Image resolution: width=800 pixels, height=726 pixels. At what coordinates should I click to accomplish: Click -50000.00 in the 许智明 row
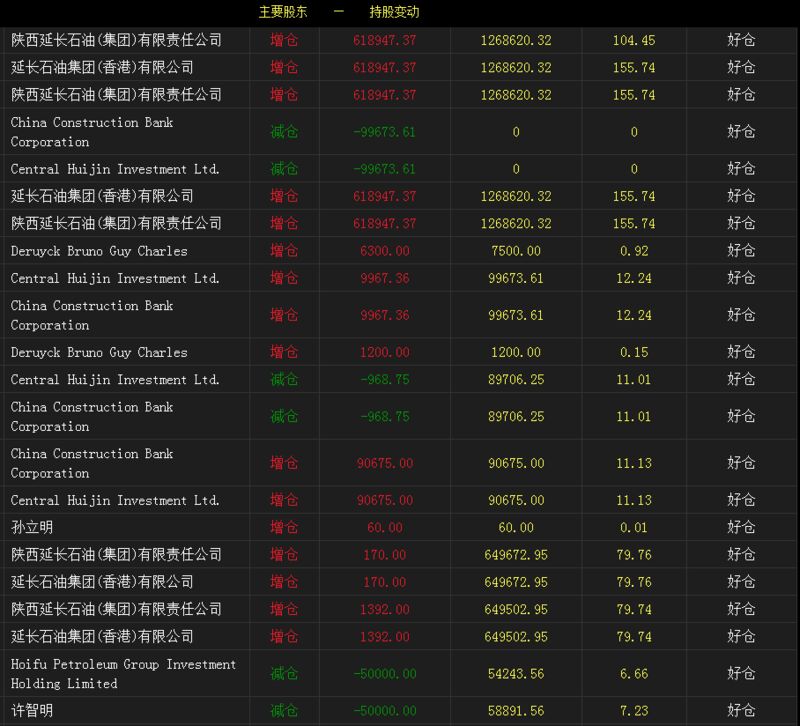pyautogui.click(x=385, y=711)
